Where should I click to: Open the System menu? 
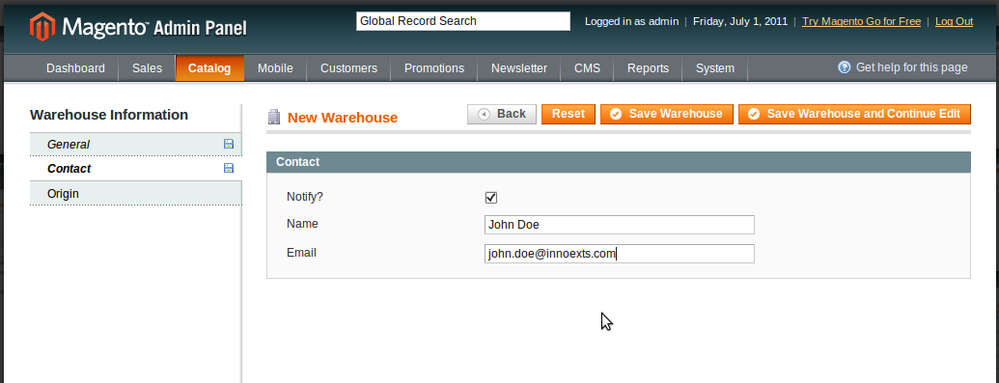click(715, 68)
